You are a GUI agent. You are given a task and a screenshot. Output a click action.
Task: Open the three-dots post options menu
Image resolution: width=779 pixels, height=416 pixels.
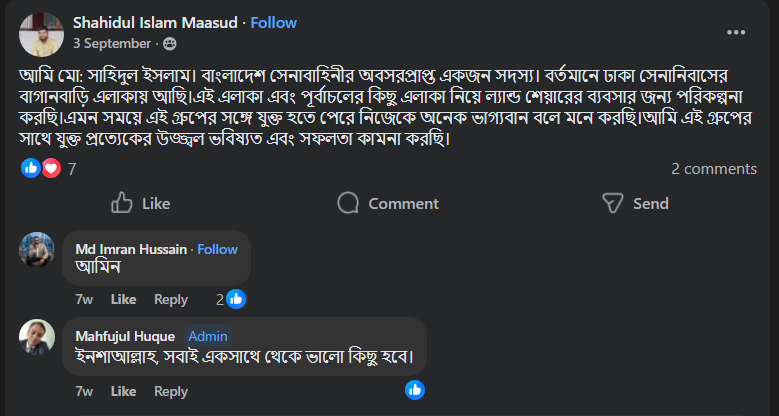tap(736, 32)
